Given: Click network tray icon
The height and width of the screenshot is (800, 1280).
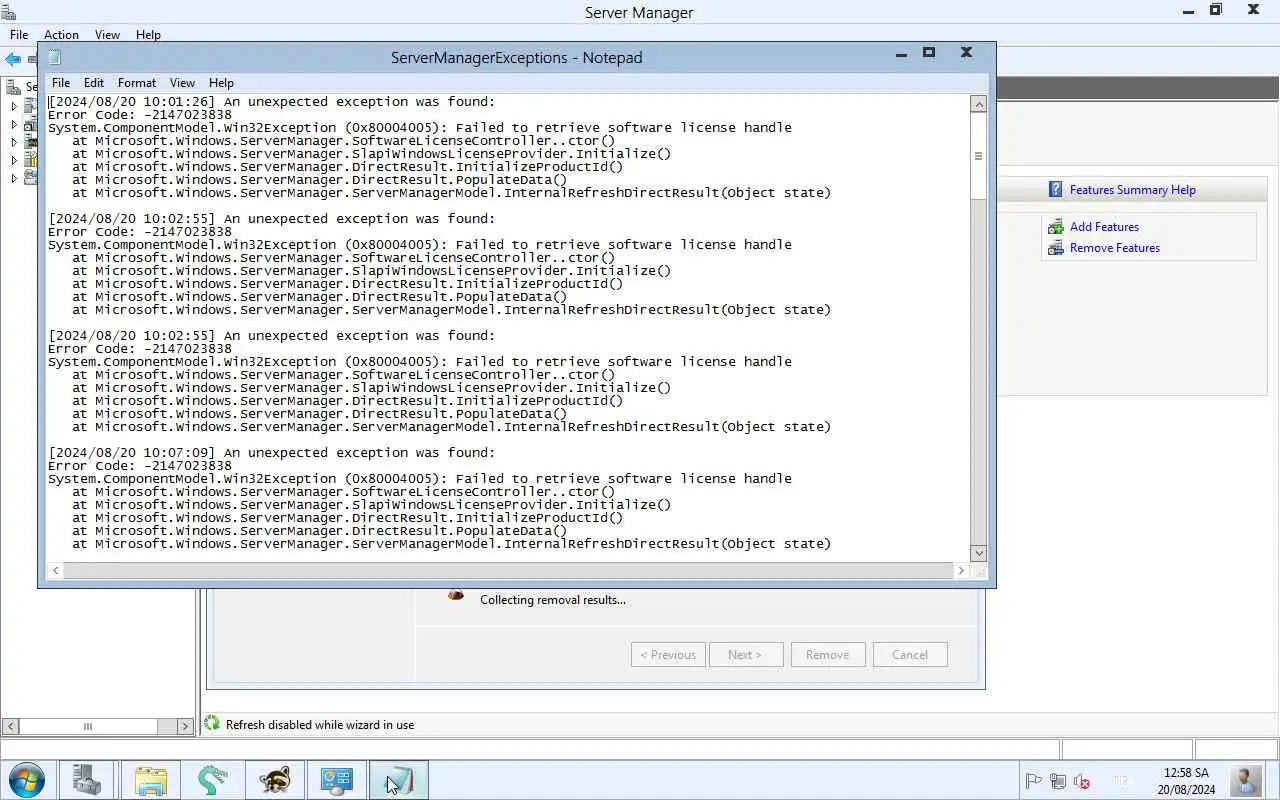Looking at the screenshot, I should pyautogui.click(x=1058, y=781).
